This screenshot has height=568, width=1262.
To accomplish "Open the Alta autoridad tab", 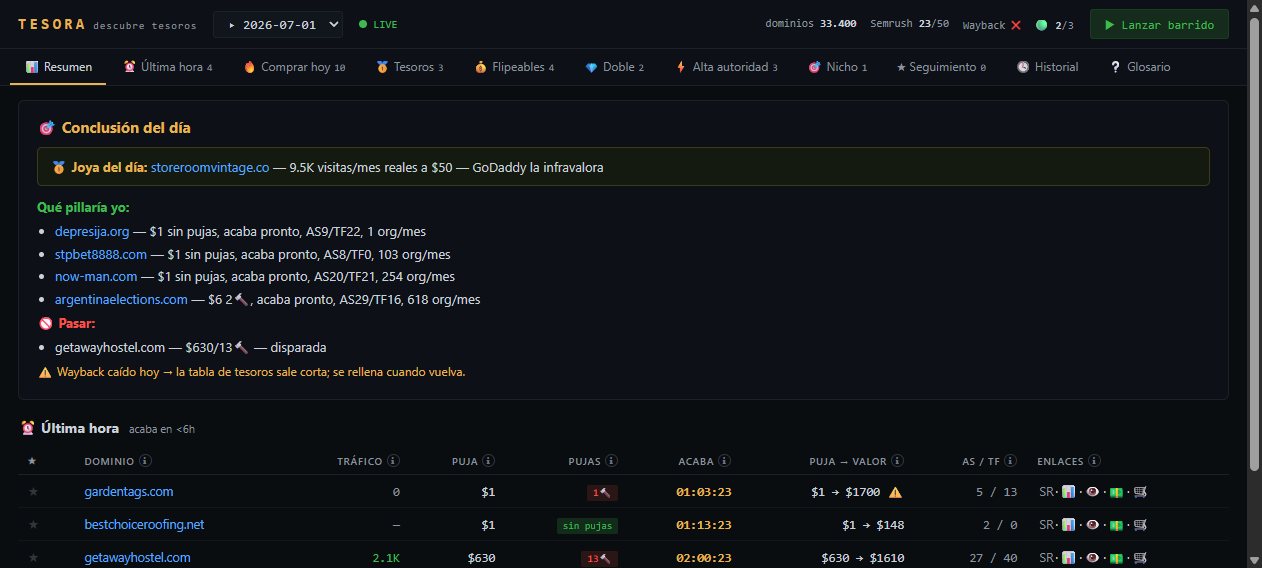I will tap(727, 67).
